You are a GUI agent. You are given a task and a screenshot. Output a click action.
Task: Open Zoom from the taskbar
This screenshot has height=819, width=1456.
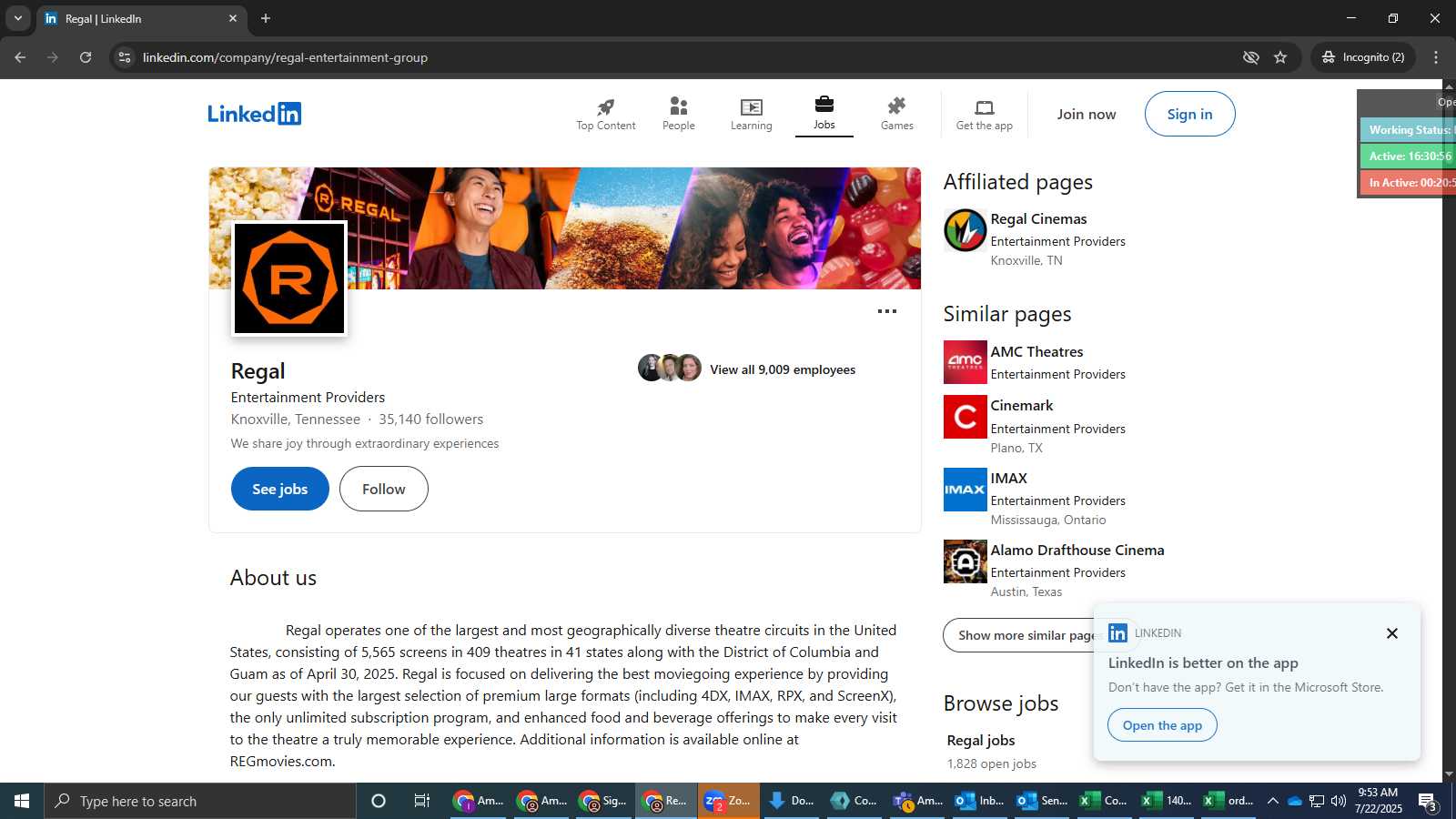(x=729, y=801)
